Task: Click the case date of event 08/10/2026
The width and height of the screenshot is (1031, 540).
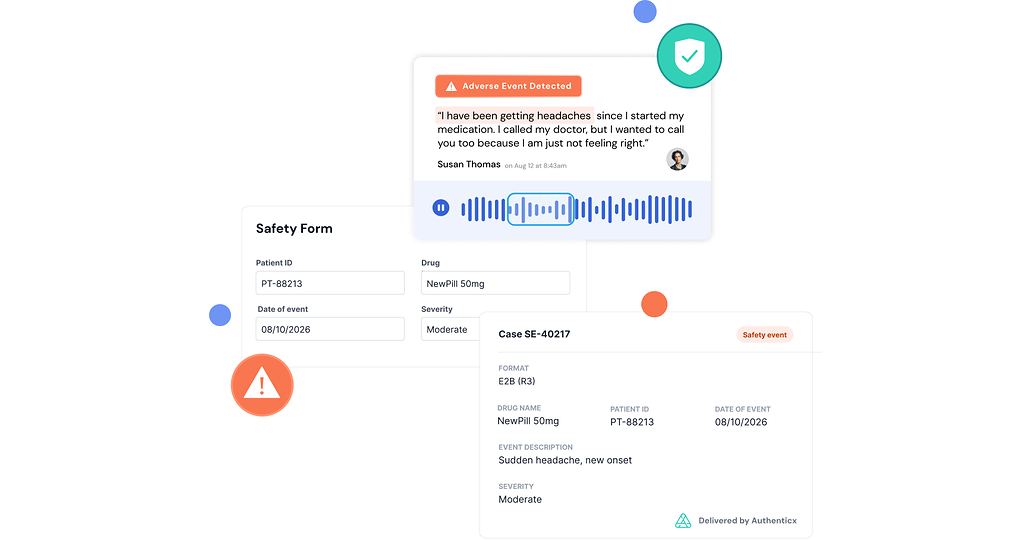Action: pos(741,422)
